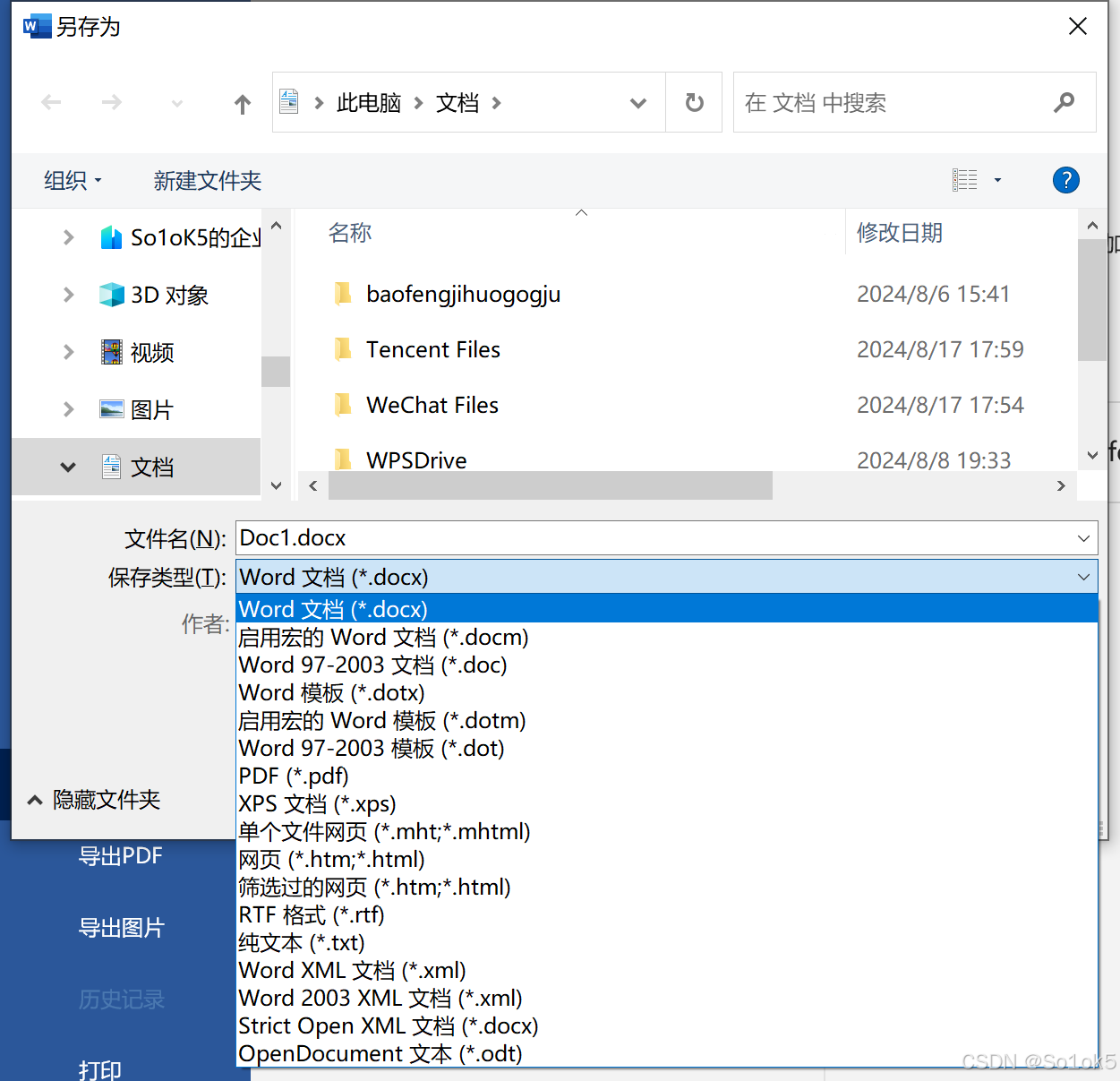The image size is (1120, 1081).
Task: Expand the So1oK5的企业 tree node
Action: (x=68, y=237)
